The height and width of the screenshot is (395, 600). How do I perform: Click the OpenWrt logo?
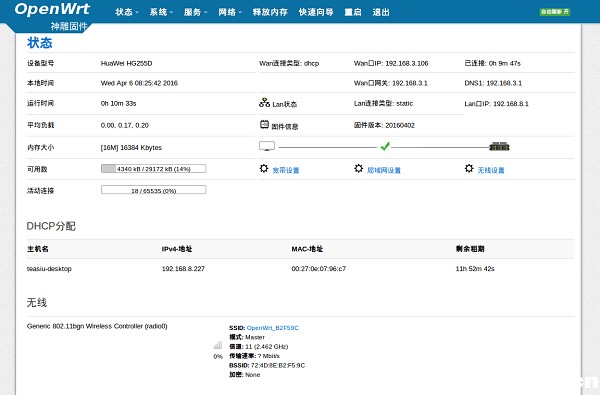click(x=52, y=9)
